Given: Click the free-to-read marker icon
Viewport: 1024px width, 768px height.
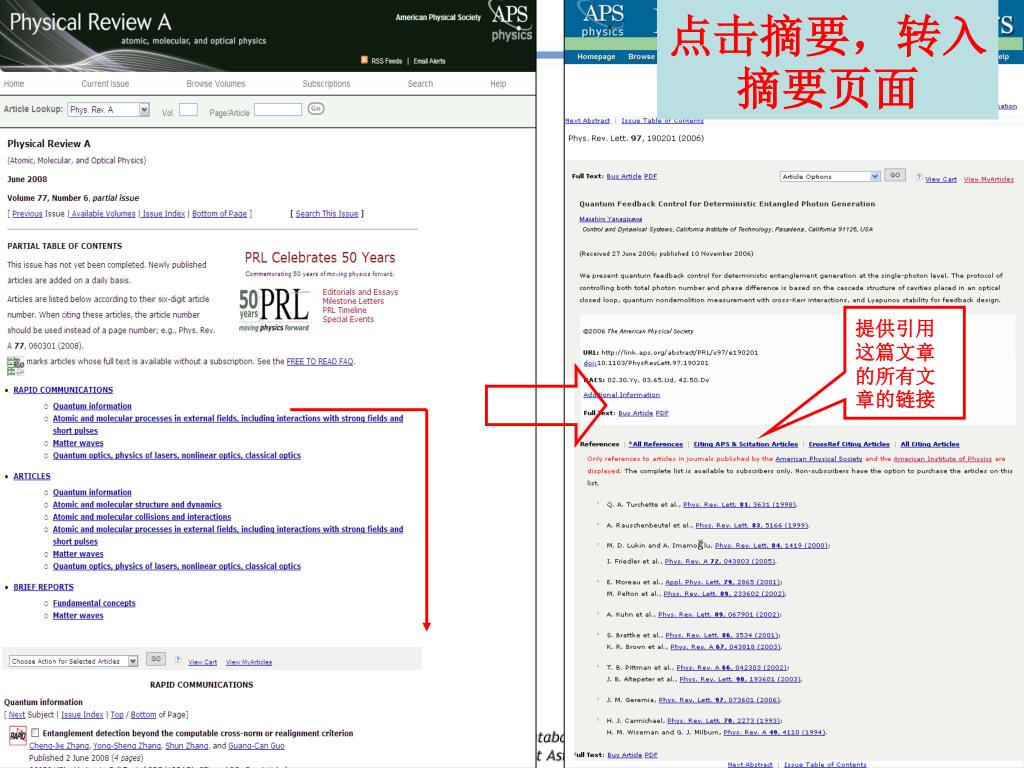Looking at the screenshot, I should click(x=15, y=366).
